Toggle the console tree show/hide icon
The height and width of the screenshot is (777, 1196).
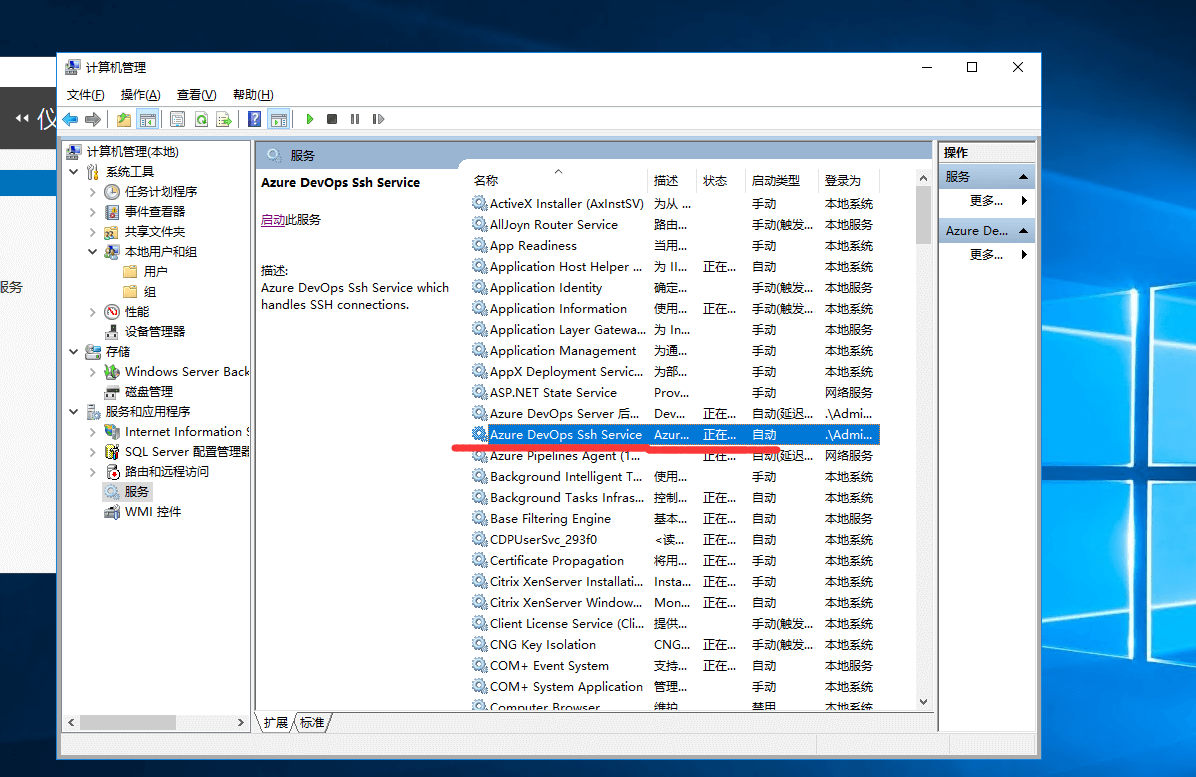point(147,119)
